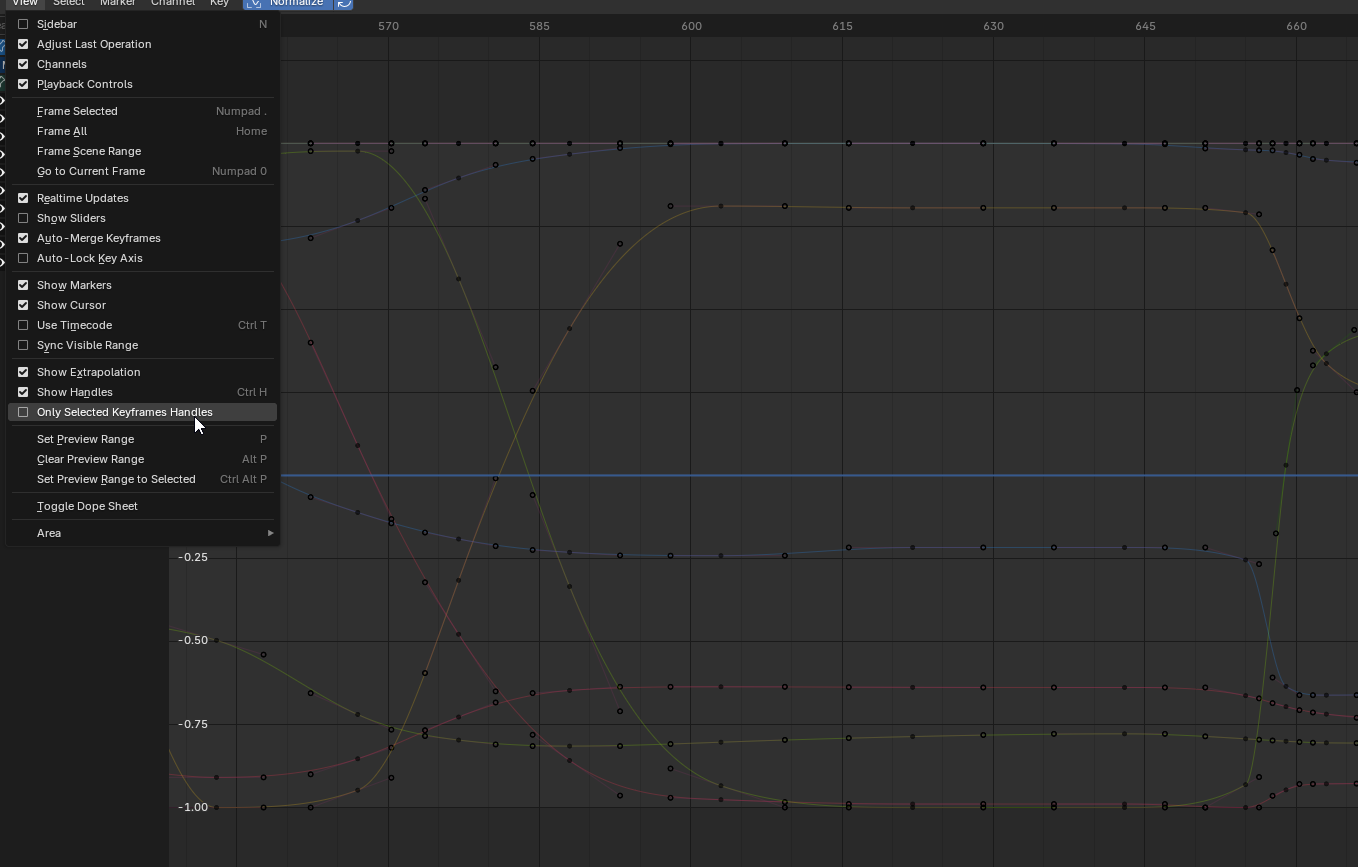Check Sync Visible Range
The image size is (1358, 867).
click(23, 345)
